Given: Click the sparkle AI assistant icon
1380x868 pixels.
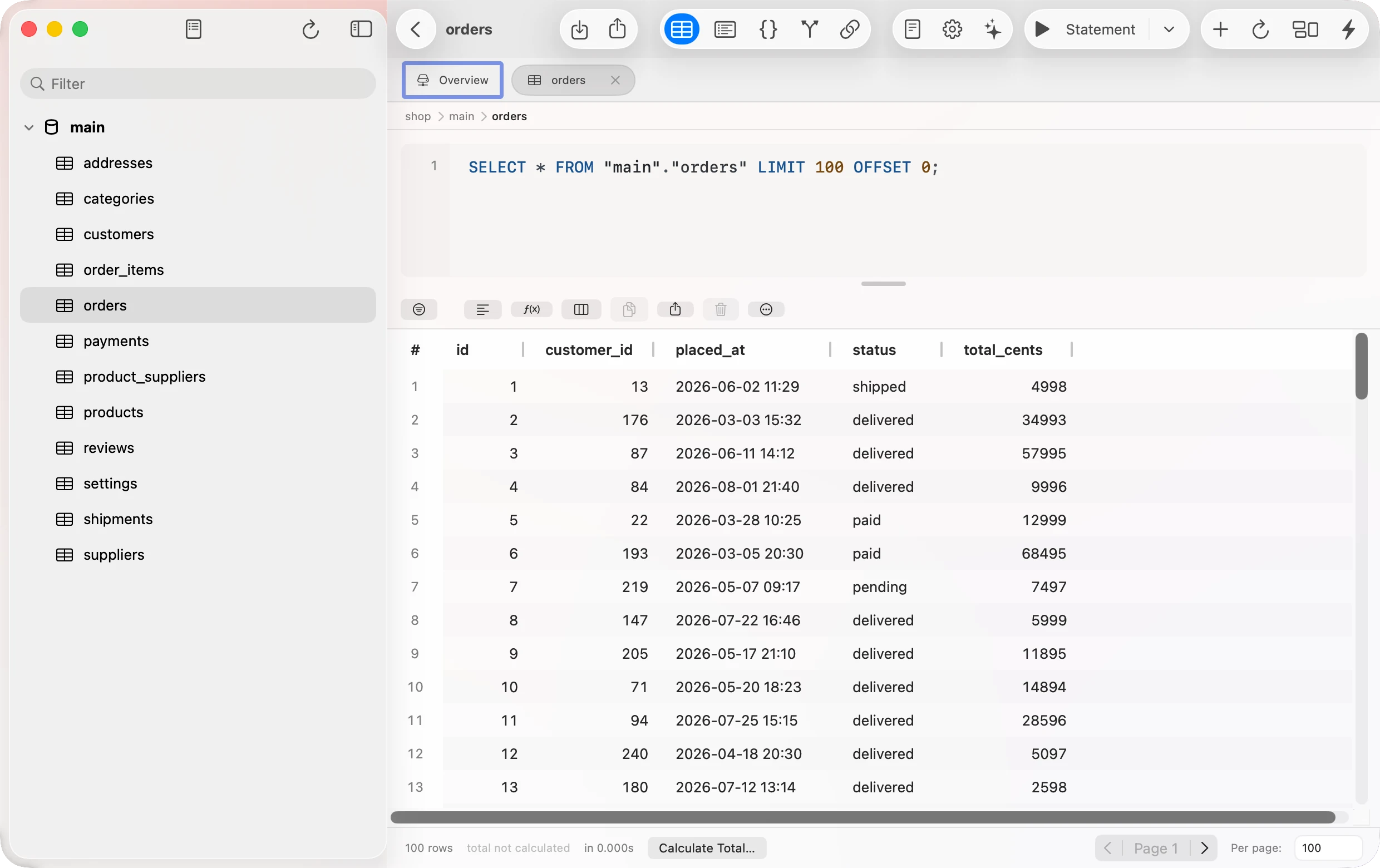Looking at the screenshot, I should [993, 29].
